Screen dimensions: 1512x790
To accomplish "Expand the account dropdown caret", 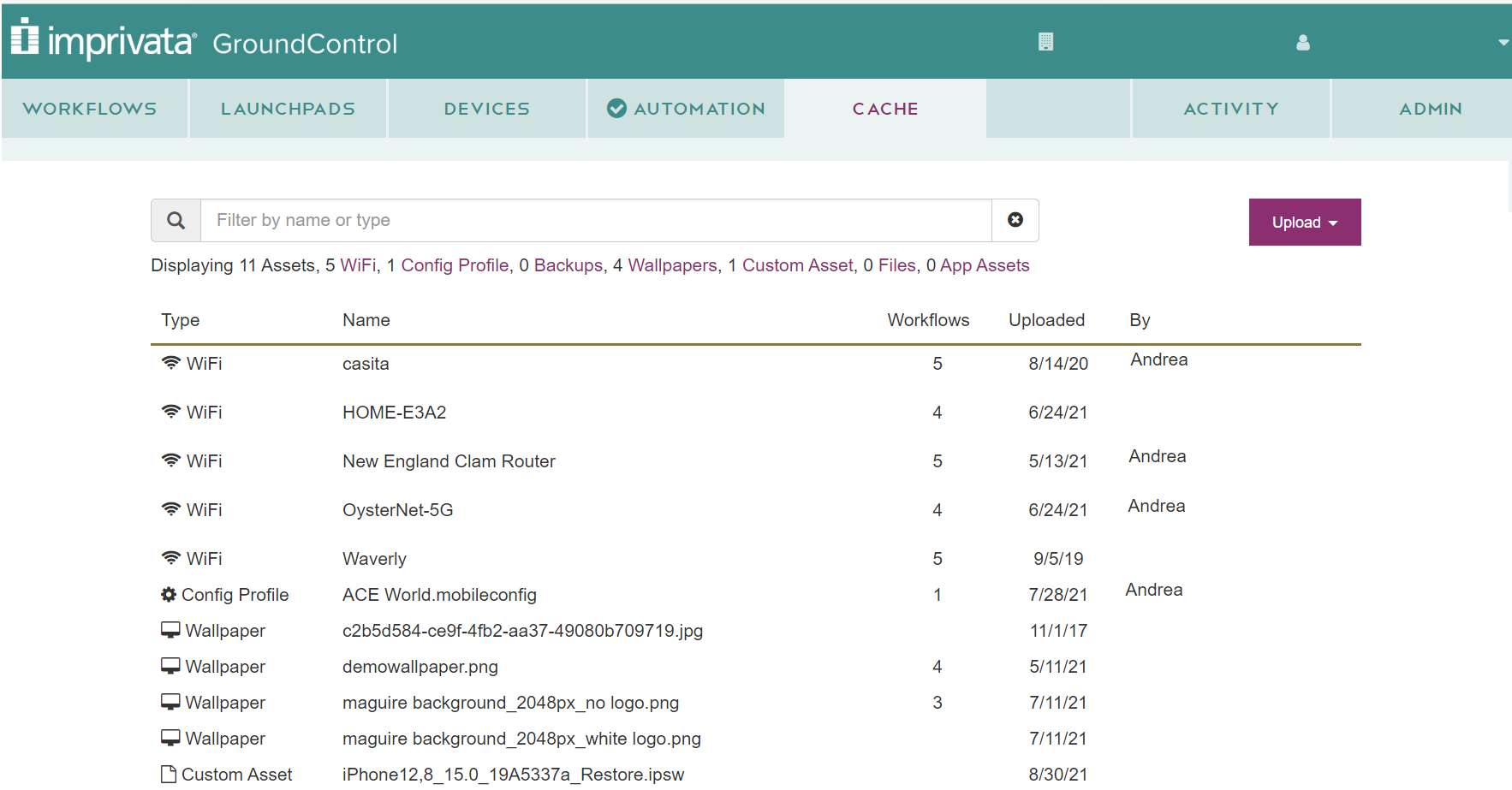I will point(1503,42).
